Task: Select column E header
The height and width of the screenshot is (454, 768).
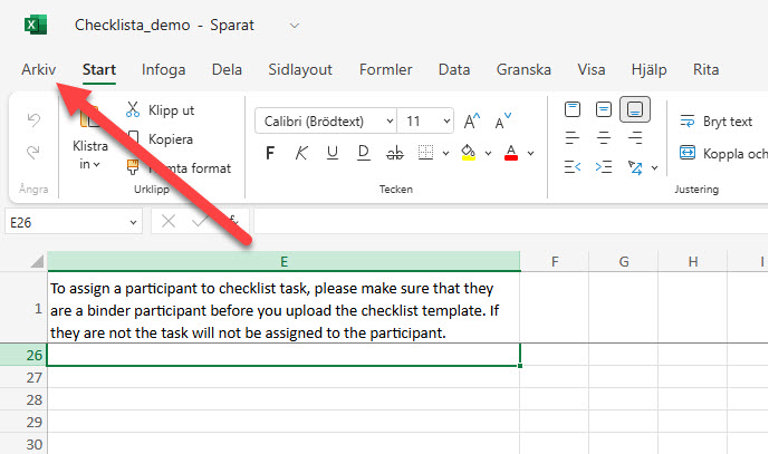Action: [284, 262]
